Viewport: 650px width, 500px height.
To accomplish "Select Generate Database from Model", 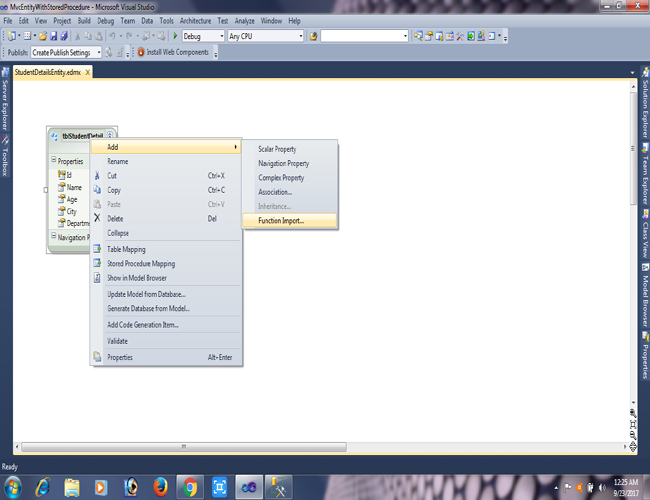I will pyautogui.click(x=166, y=308).
